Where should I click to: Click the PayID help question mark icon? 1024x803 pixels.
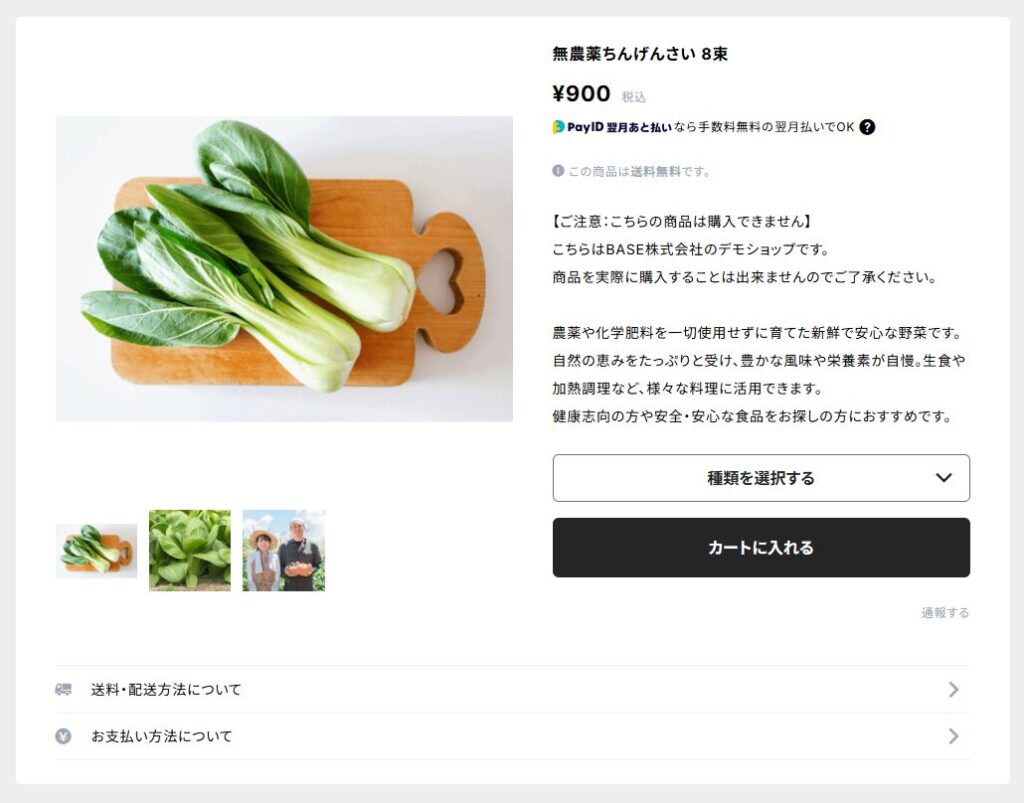(867, 127)
